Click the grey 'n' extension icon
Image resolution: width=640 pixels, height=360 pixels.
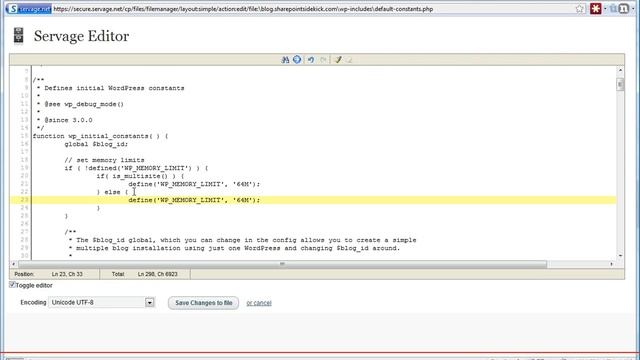624,9
